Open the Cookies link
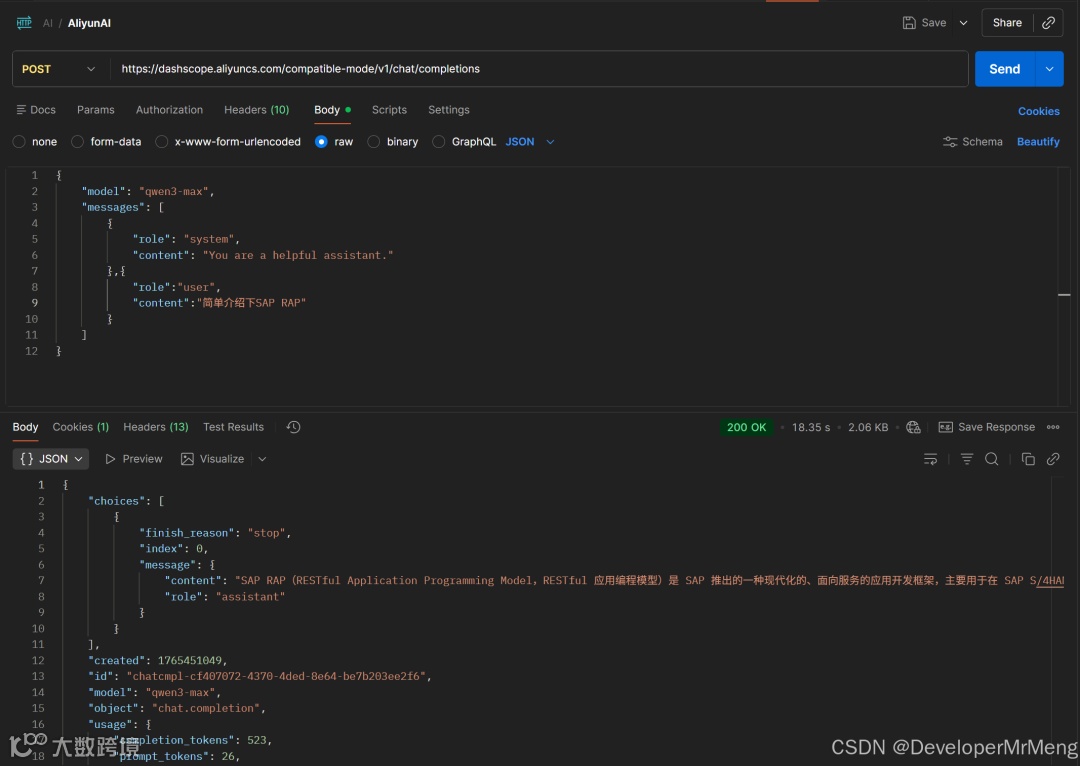1080x766 pixels. click(1039, 111)
